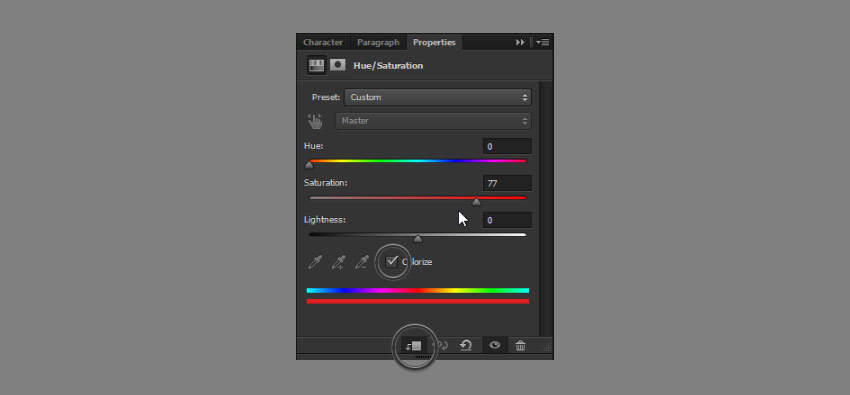Click the Hue/Saturation adjustment icon
The width and height of the screenshot is (850, 395).
(x=316, y=65)
